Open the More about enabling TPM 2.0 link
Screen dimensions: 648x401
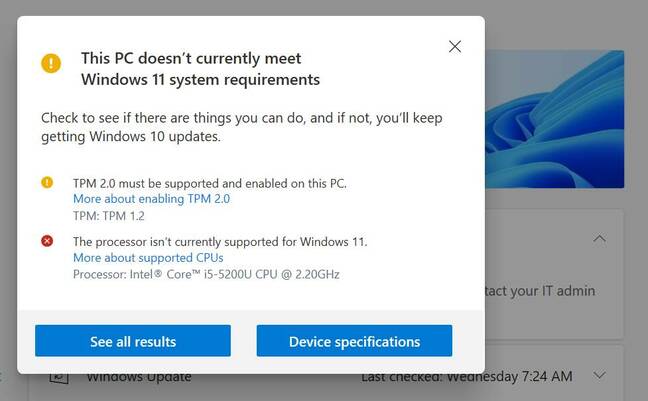151,199
